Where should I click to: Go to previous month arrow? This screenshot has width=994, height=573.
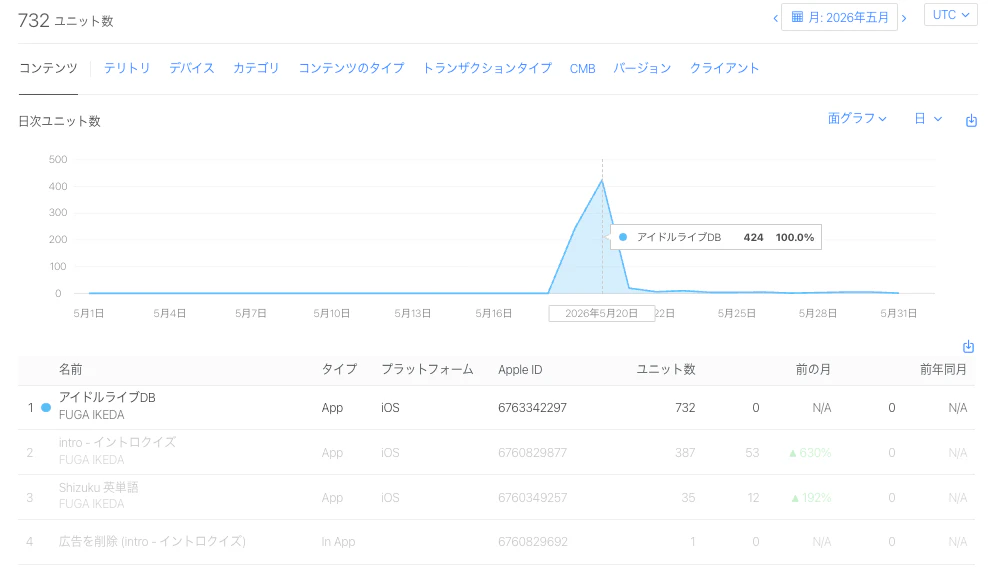[775, 18]
